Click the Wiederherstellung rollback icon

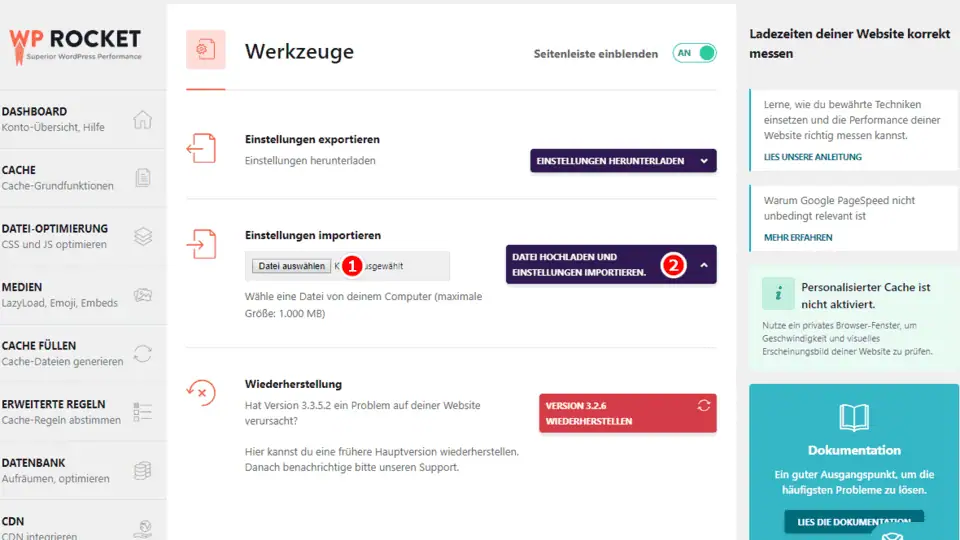pos(201,392)
